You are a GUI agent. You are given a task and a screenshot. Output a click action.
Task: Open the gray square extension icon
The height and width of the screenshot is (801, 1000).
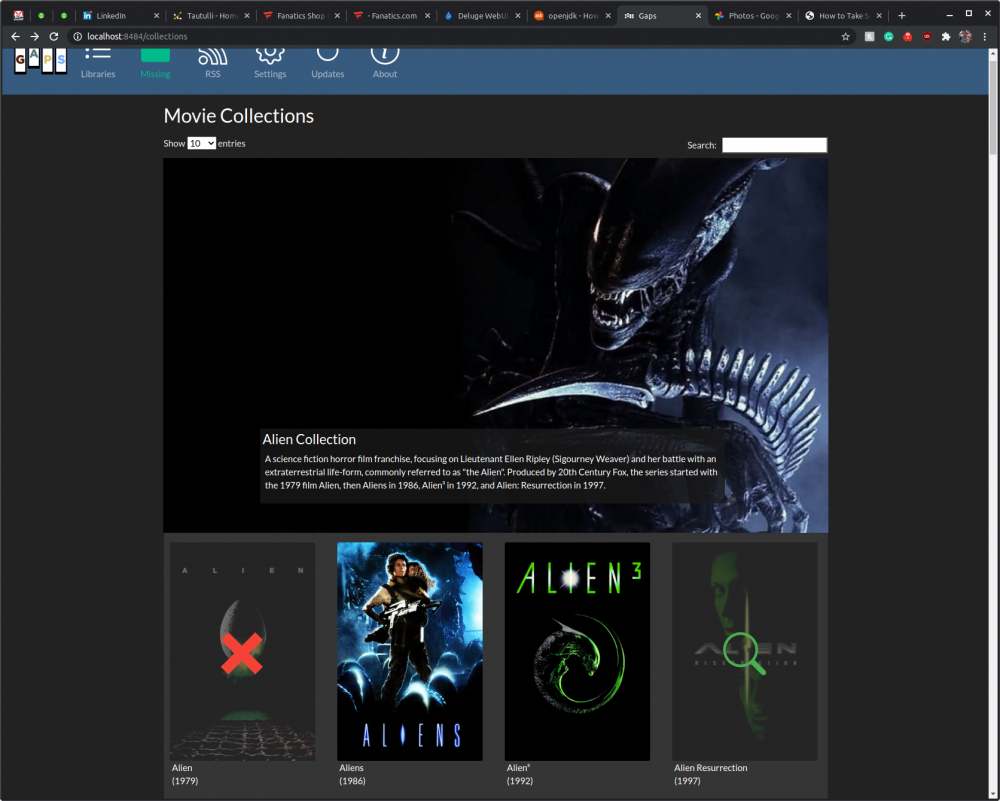point(869,36)
